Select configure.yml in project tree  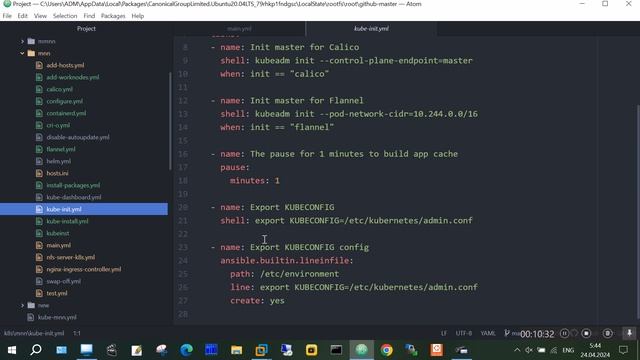64,101
